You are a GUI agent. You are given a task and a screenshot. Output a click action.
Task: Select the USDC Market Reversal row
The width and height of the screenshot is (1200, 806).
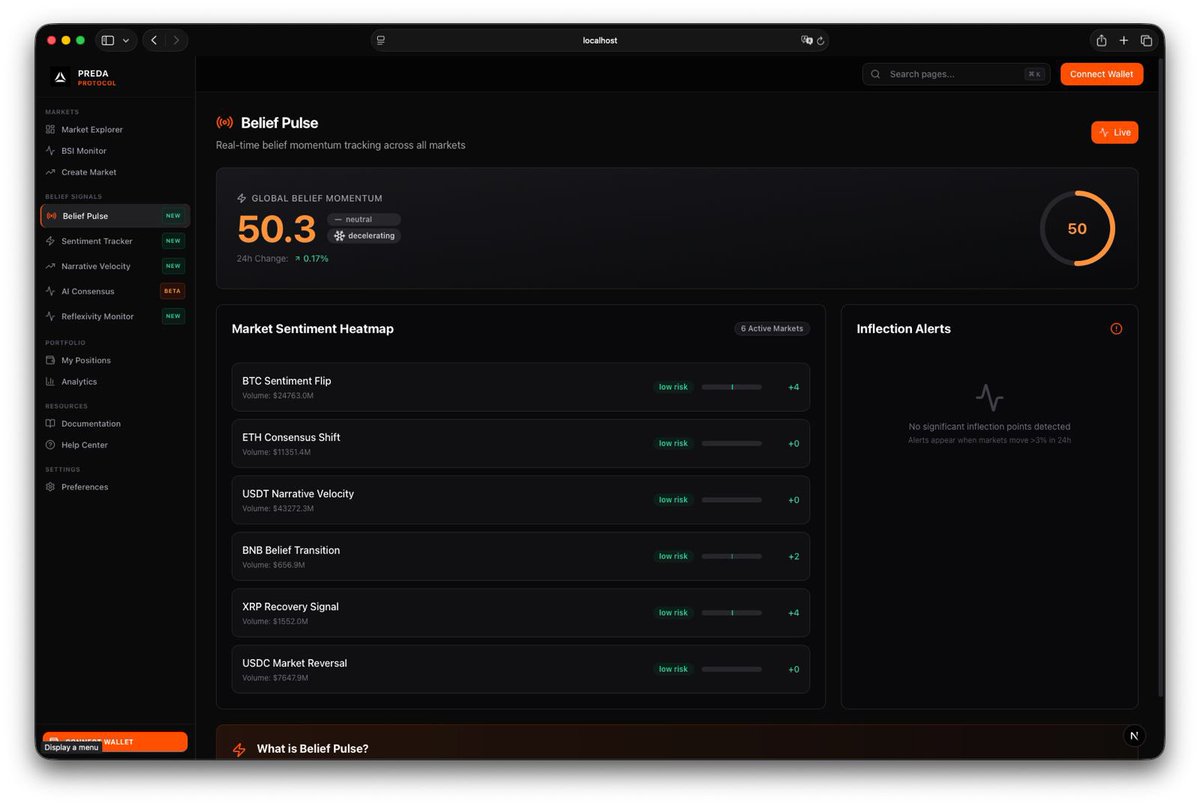(x=521, y=670)
